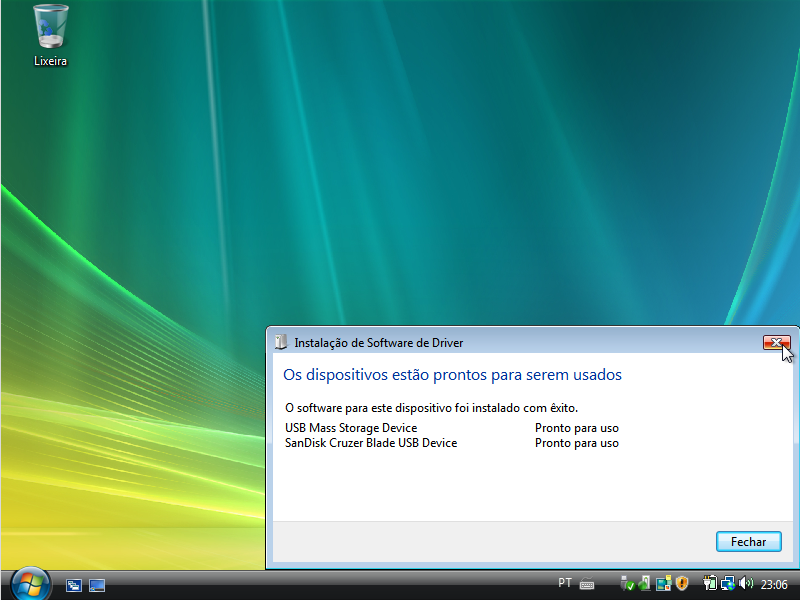Viewport: 800px width, 600px height.
Task: Open the Windows Security alert shield icon
Action: click(x=682, y=583)
